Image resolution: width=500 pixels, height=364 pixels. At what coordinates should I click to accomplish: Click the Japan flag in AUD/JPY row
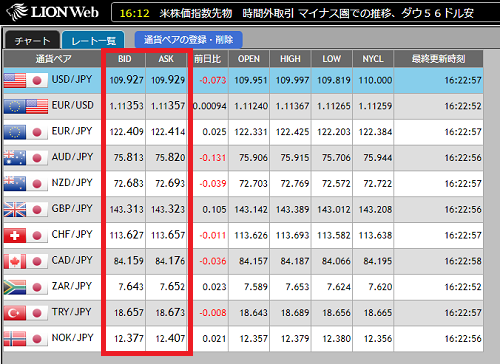[37, 158]
